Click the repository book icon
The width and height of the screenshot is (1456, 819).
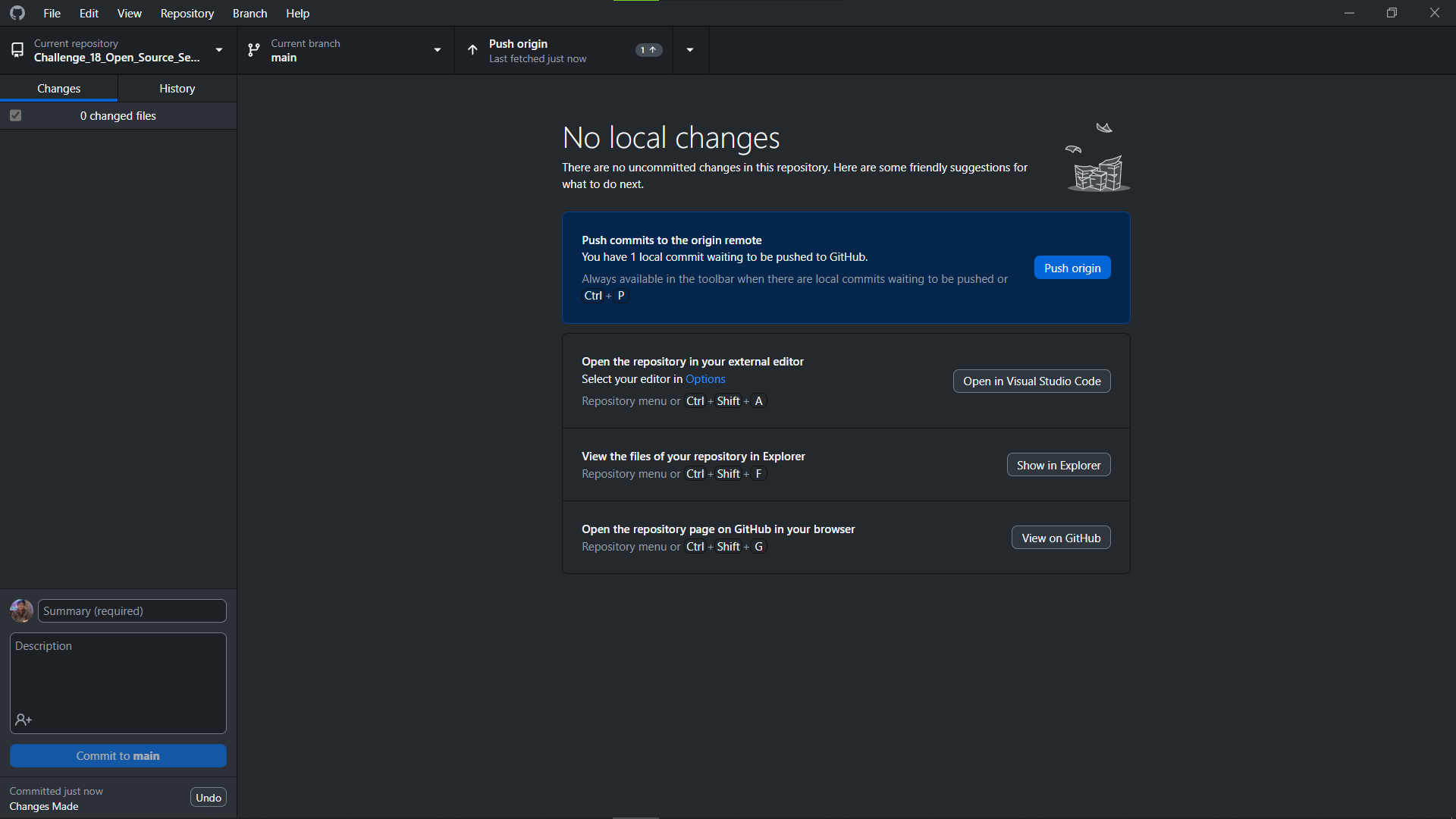17,50
